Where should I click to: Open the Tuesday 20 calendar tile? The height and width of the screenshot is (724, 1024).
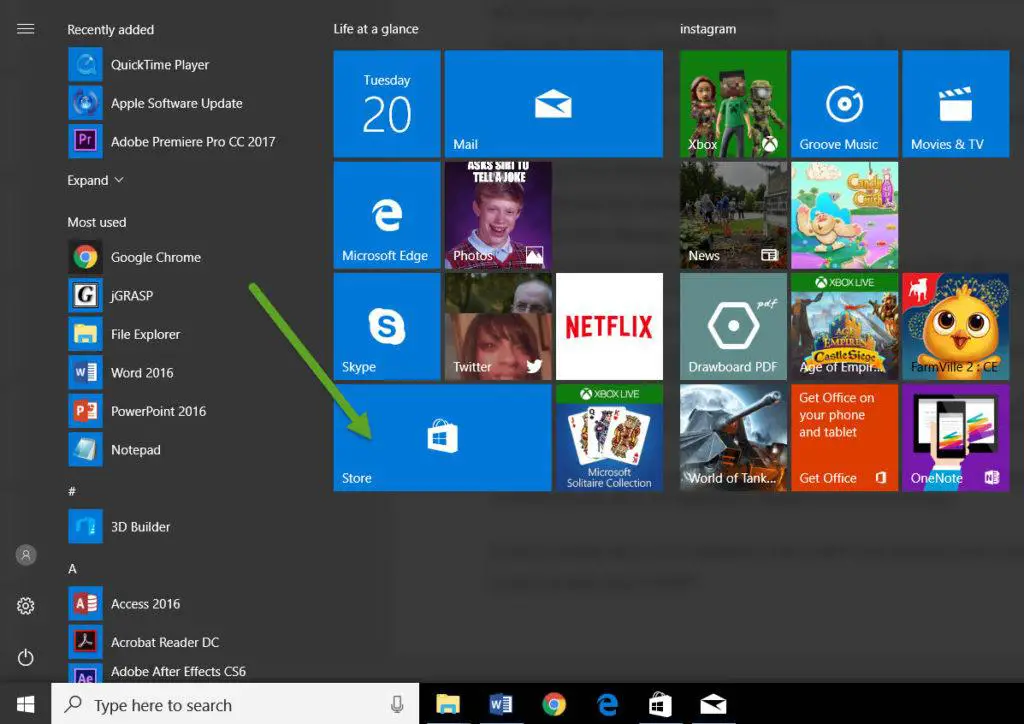[x=387, y=104]
